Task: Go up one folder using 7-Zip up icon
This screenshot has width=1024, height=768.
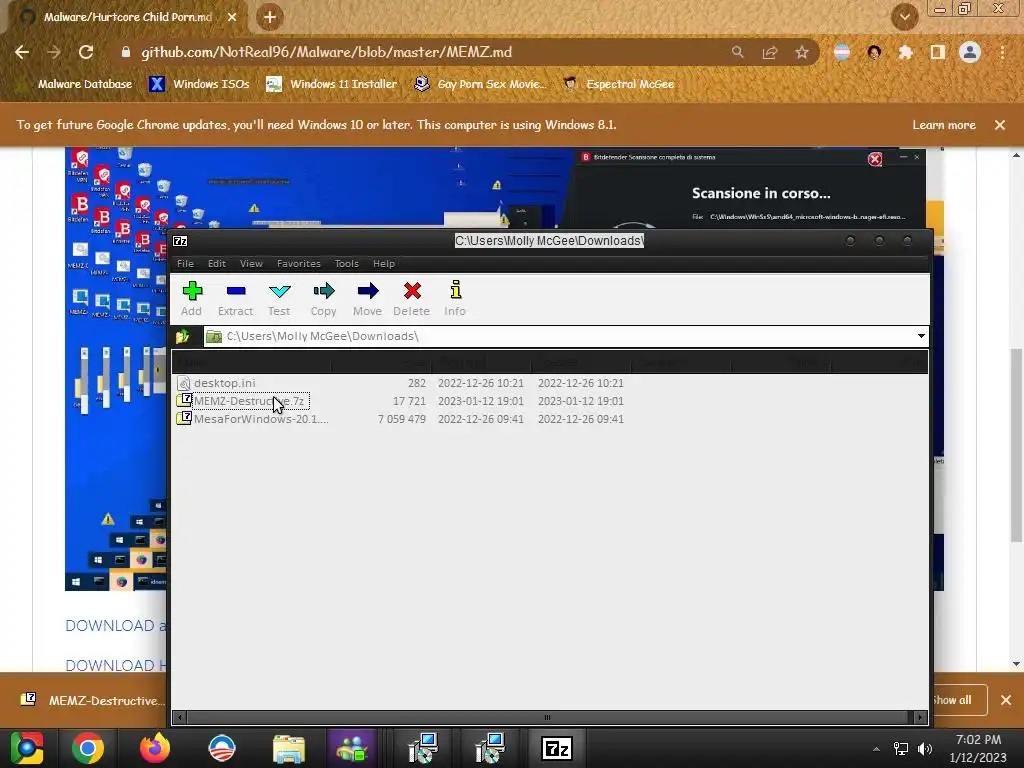Action: point(183,336)
